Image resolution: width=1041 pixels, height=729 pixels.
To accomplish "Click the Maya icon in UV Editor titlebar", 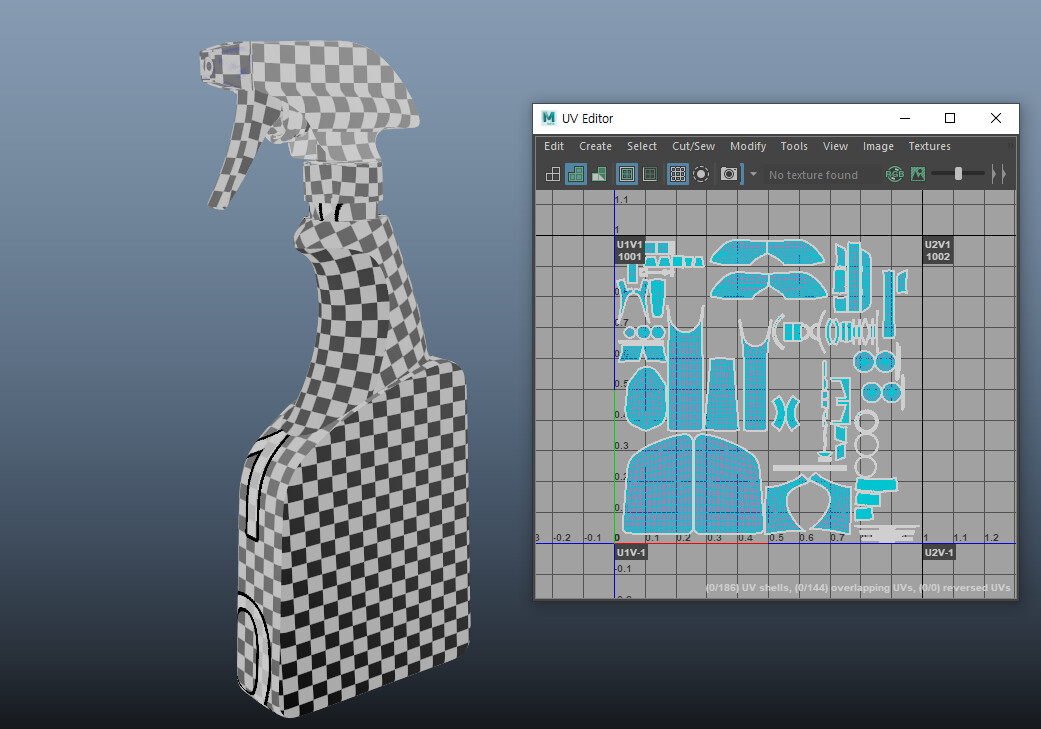I will [x=548, y=118].
